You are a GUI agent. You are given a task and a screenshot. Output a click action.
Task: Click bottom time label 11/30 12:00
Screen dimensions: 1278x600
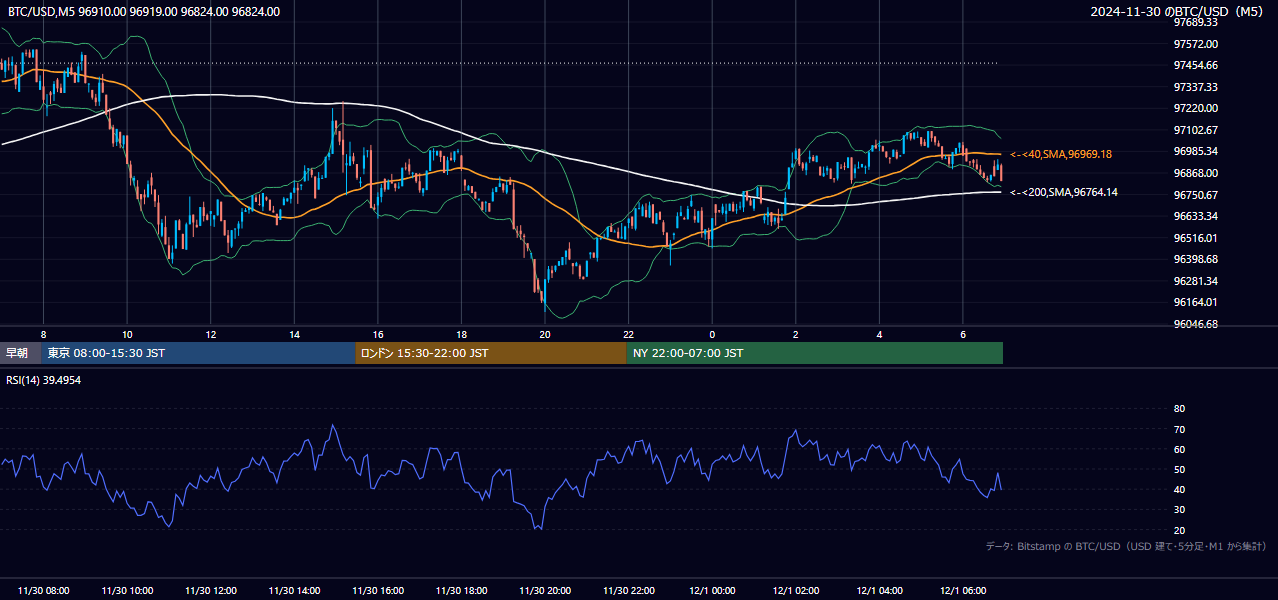[211, 591]
